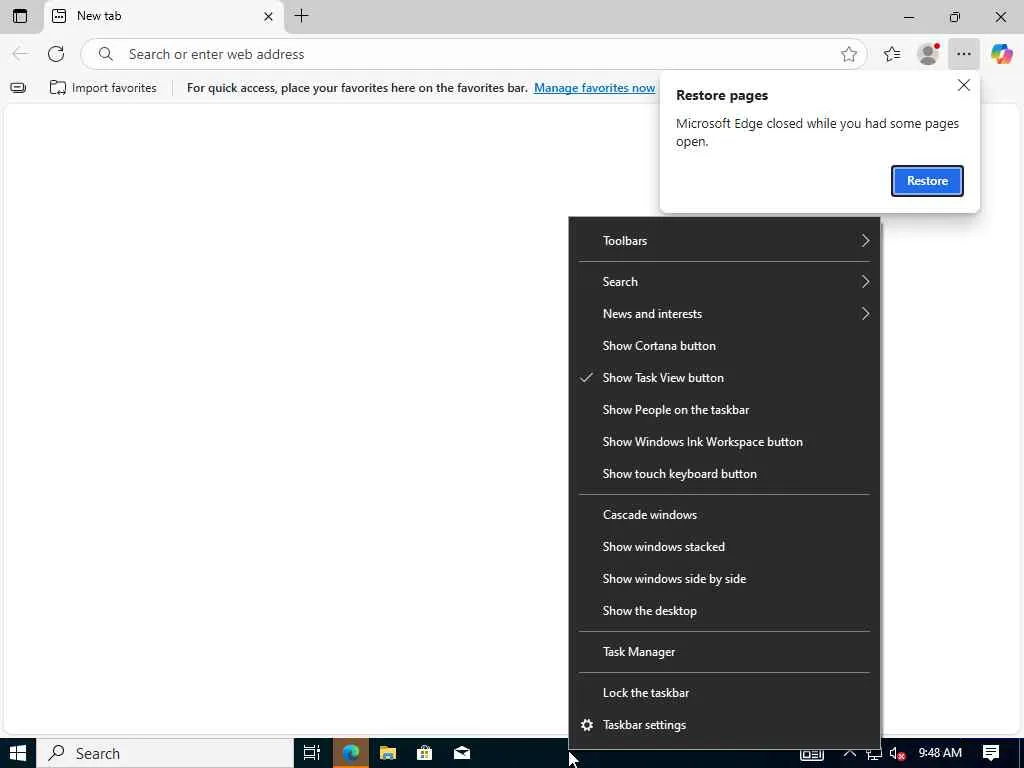Click the taskbar Search box

click(165, 754)
